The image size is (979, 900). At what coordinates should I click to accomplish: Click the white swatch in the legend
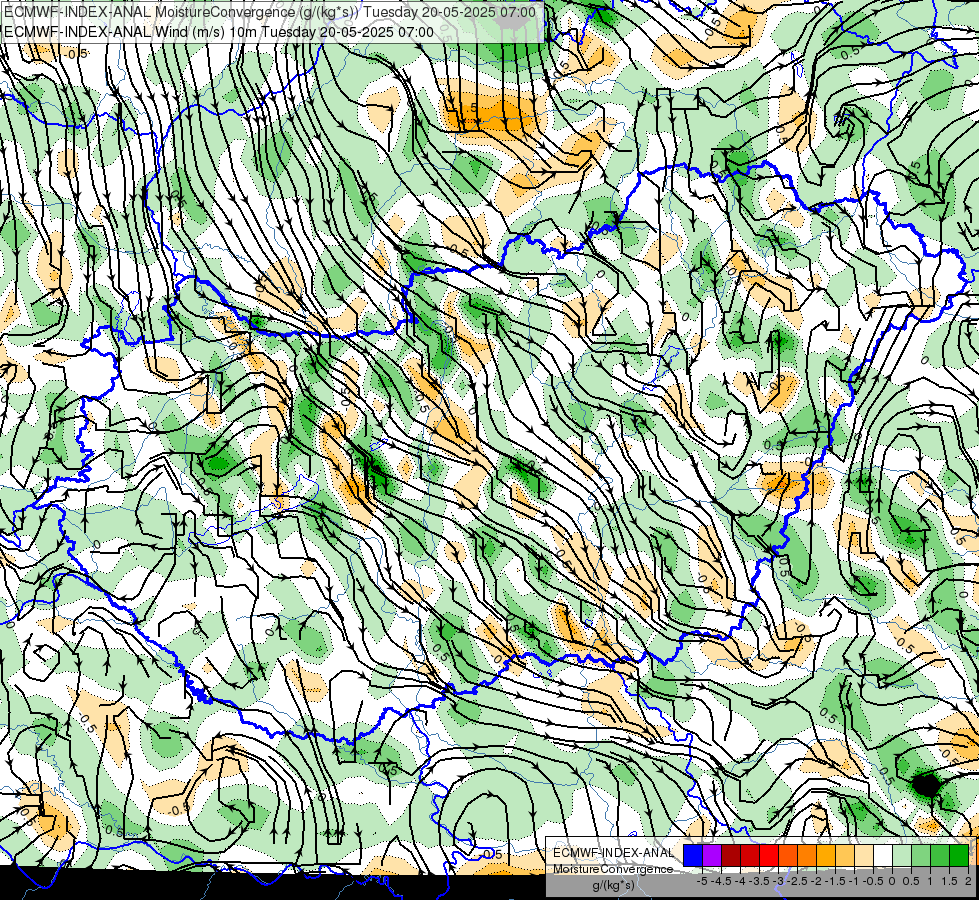pos(883,856)
